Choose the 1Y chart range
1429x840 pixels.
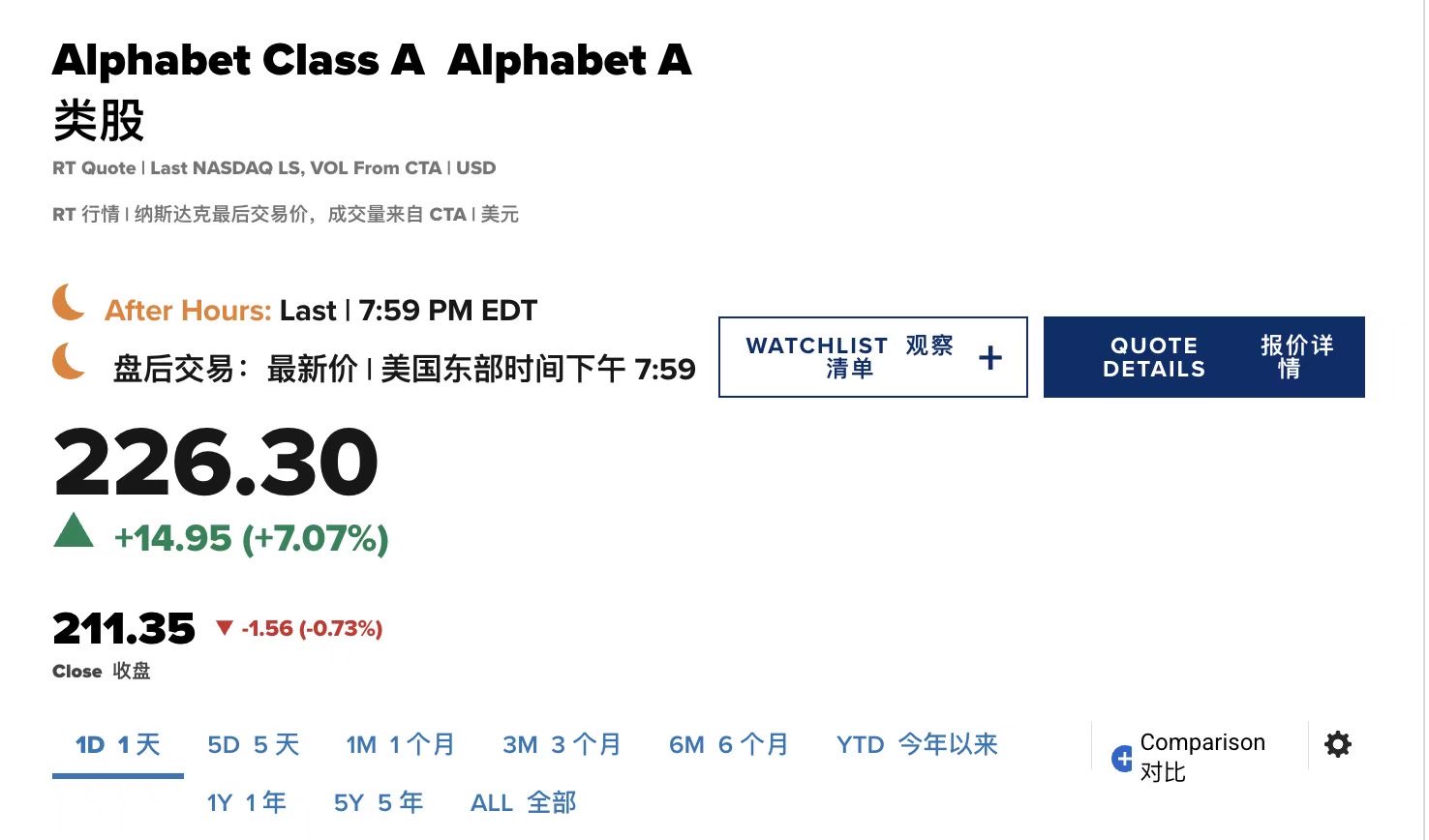point(247,803)
